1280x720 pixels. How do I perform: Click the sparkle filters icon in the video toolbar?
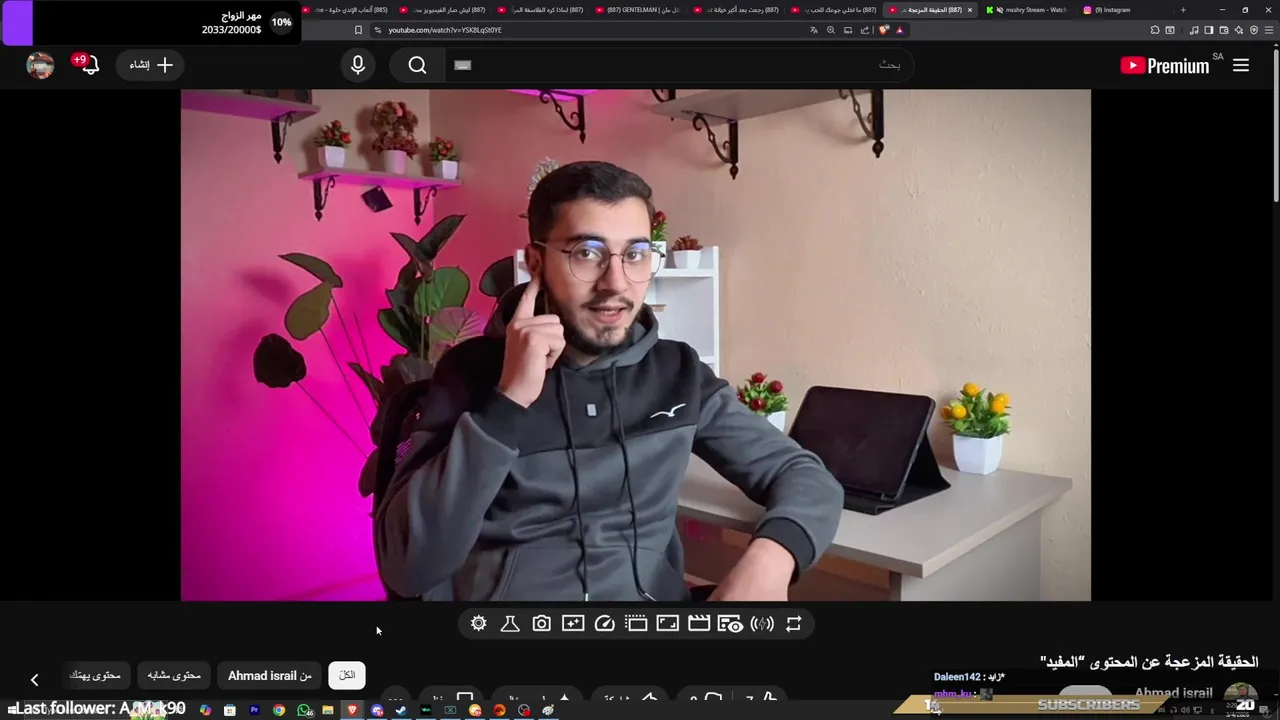[x=573, y=624]
